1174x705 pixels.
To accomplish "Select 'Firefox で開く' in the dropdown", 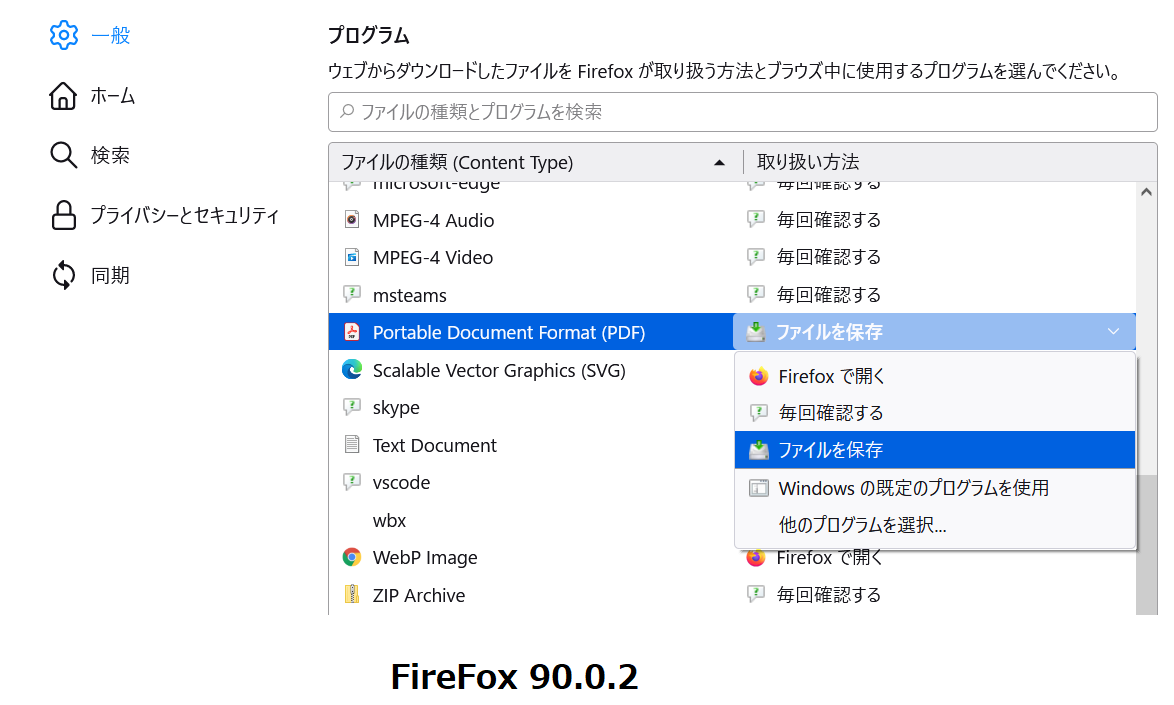I will click(831, 377).
